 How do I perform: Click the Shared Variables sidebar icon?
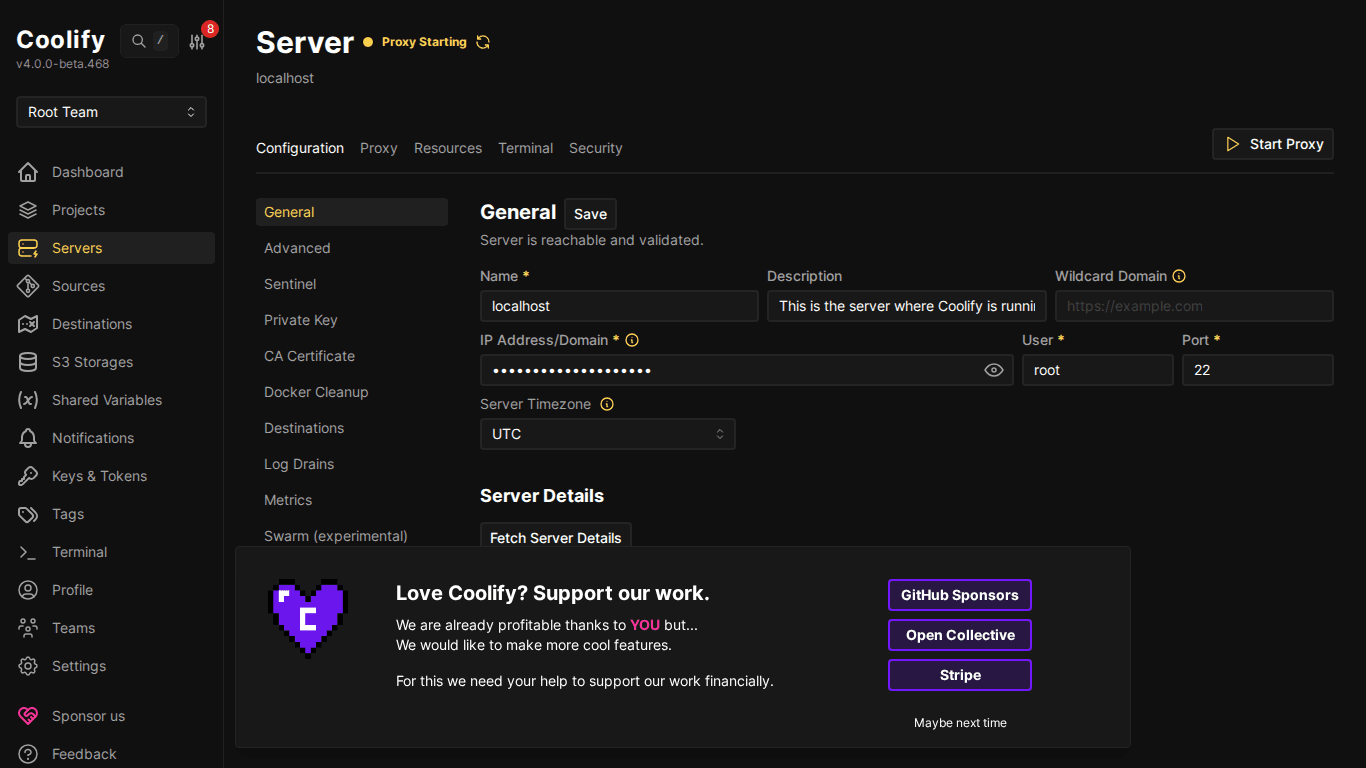29,400
